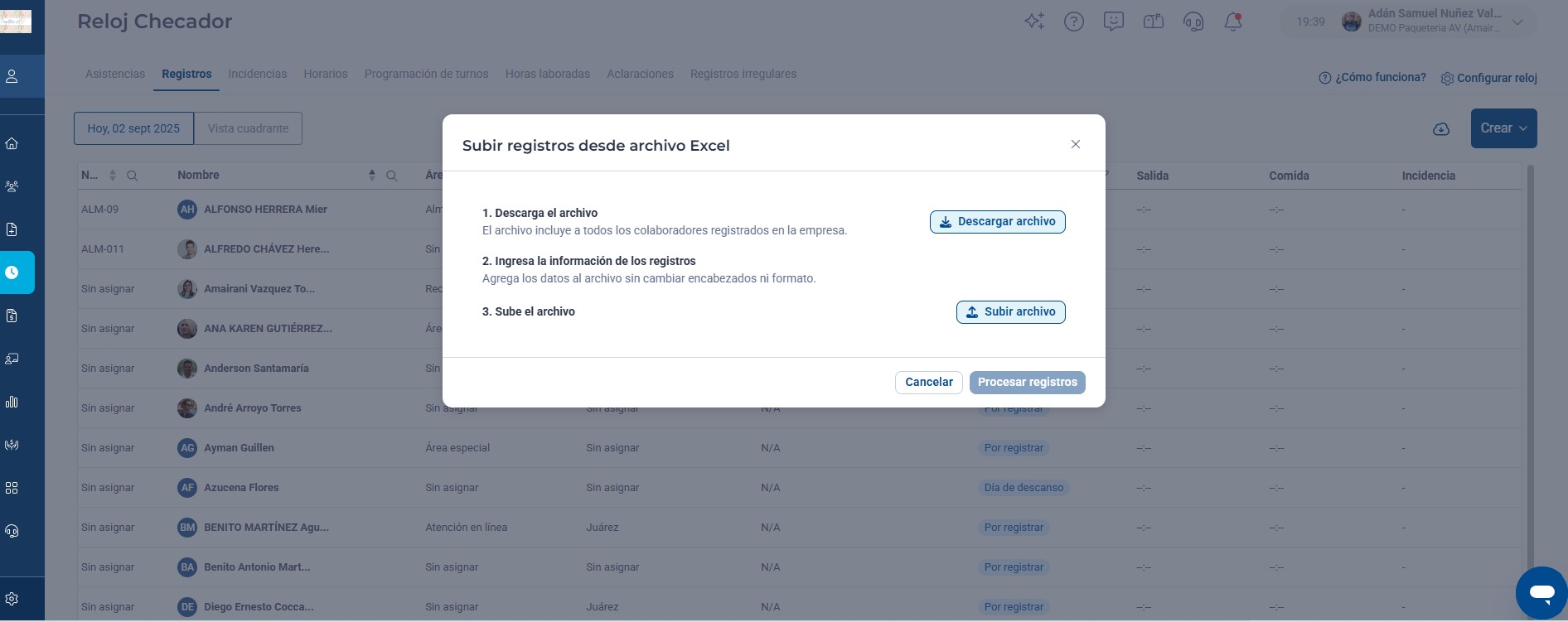The width and height of the screenshot is (1568, 622).
Task: Click the company logo thumbnail
Action: 16,22
